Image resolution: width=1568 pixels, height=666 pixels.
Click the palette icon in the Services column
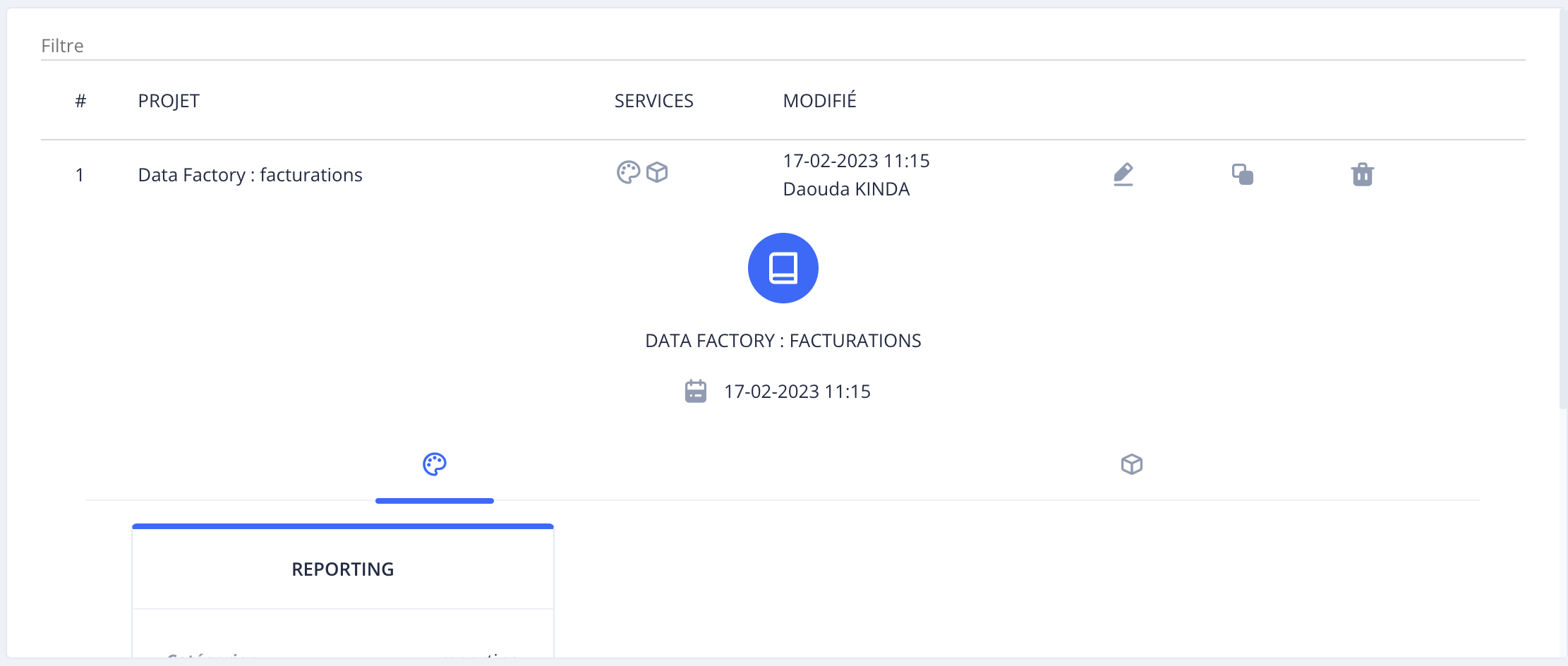pos(628,172)
